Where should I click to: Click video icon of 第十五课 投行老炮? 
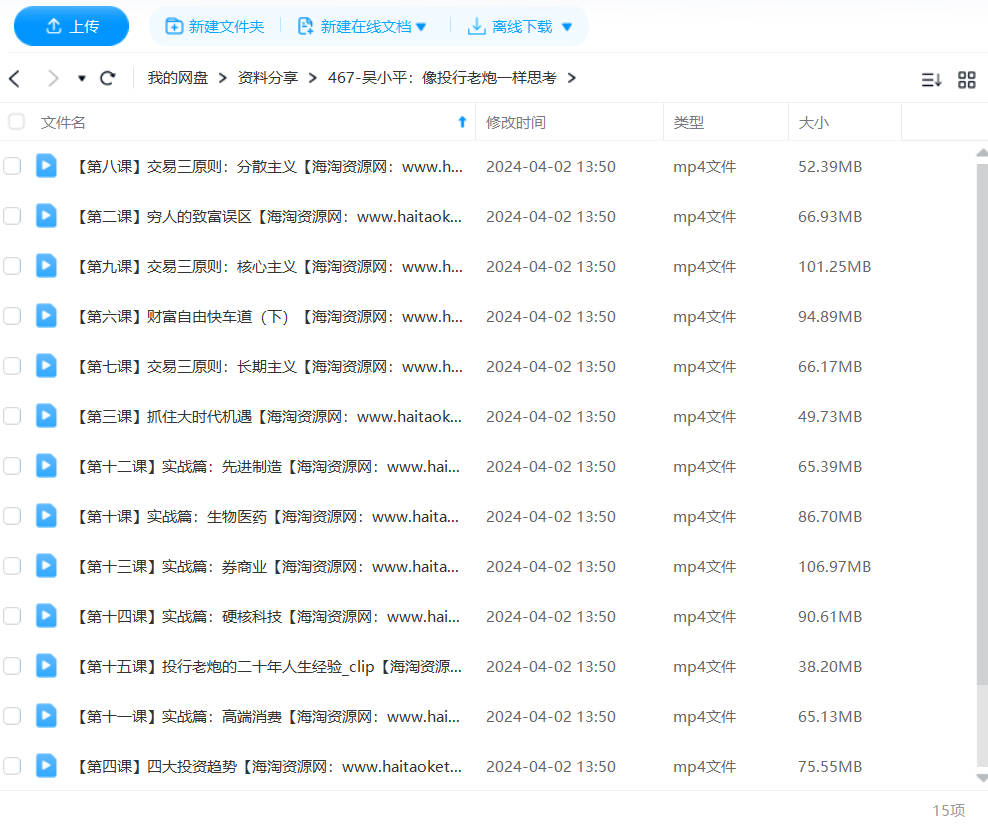coord(46,665)
